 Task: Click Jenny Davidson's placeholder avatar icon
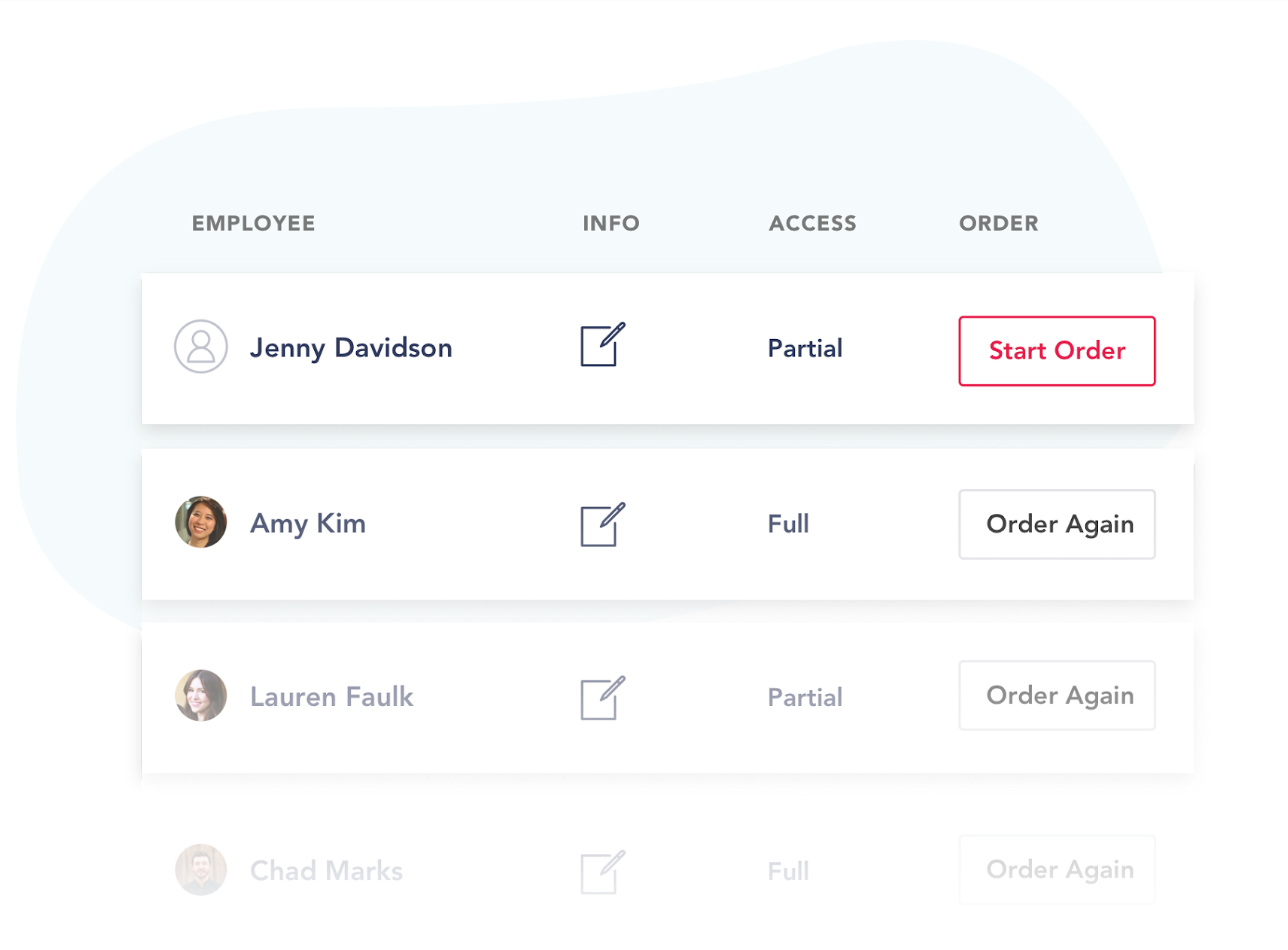pos(201,347)
